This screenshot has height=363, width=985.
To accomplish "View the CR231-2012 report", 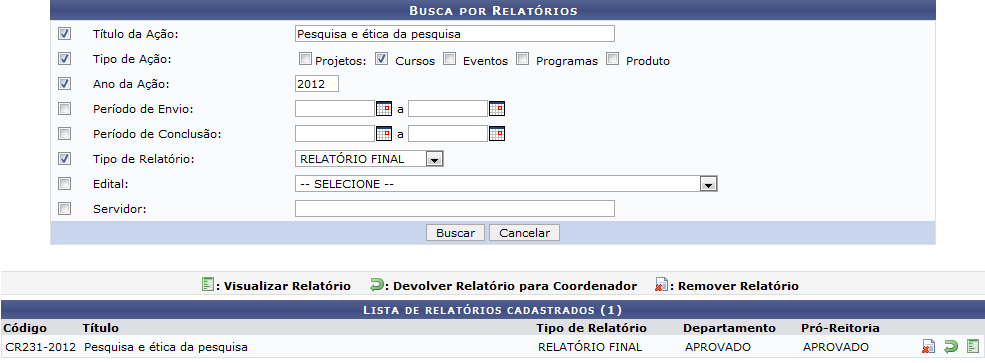I will [973, 346].
